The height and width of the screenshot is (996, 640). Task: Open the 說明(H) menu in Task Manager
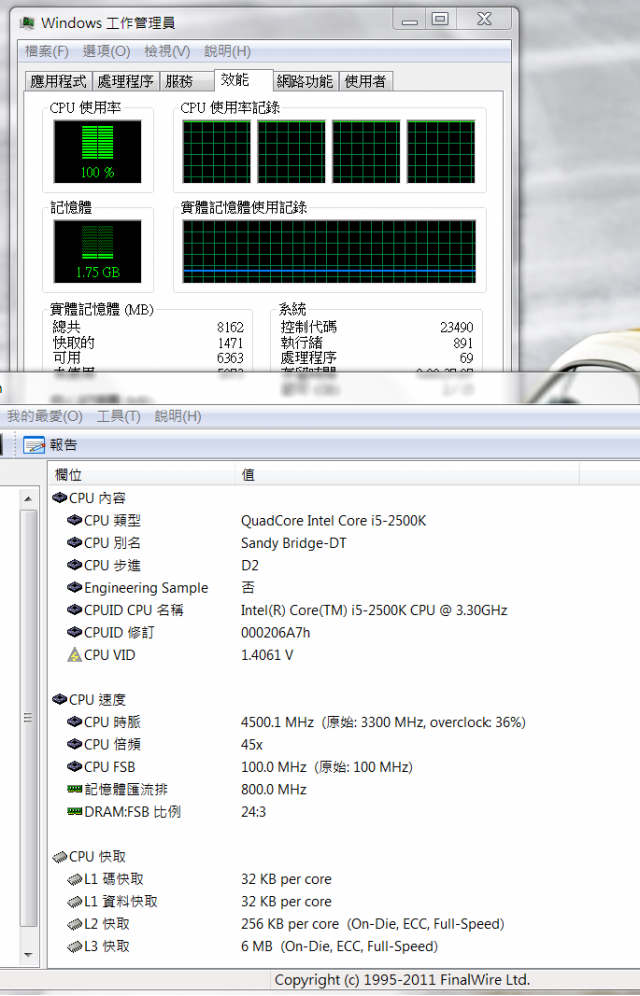click(x=227, y=51)
